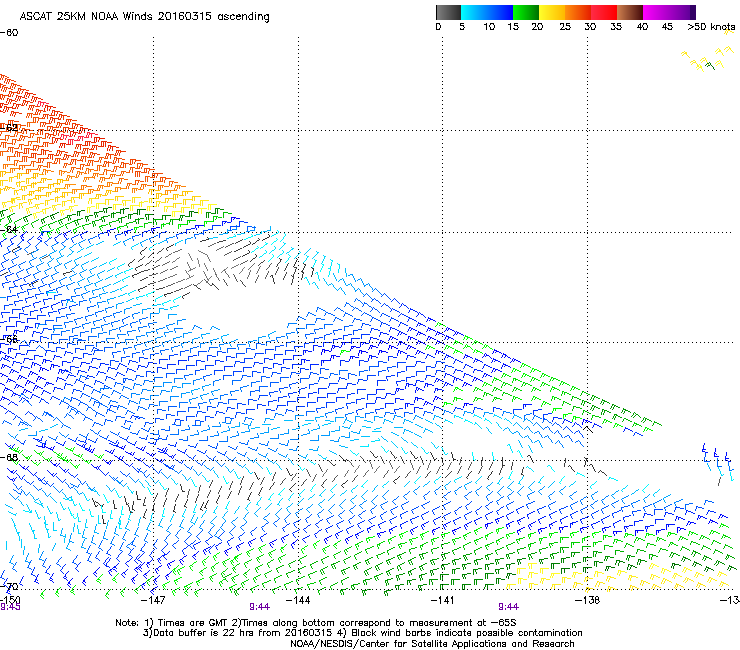
Task: Select the '25' label under the color bar
Action: point(565,27)
